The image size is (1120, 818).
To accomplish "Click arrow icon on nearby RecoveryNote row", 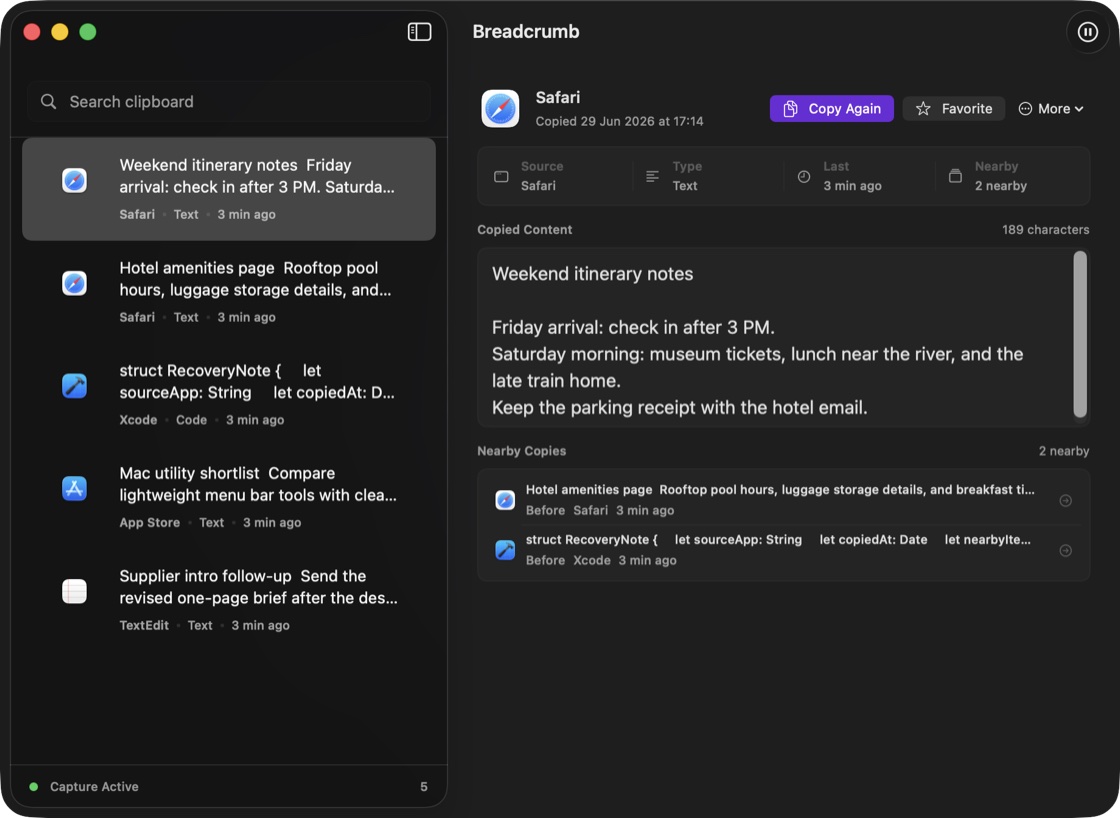I will click(1065, 550).
